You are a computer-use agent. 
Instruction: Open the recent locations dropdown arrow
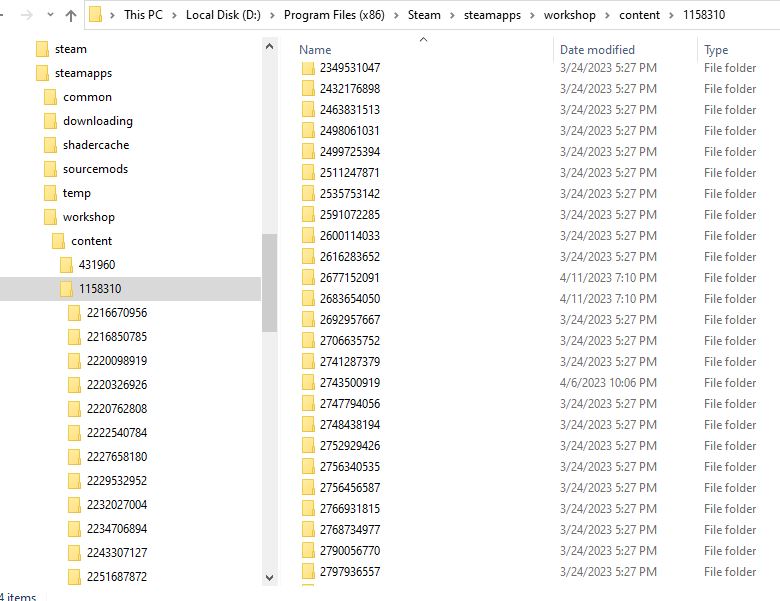[x=50, y=15]
